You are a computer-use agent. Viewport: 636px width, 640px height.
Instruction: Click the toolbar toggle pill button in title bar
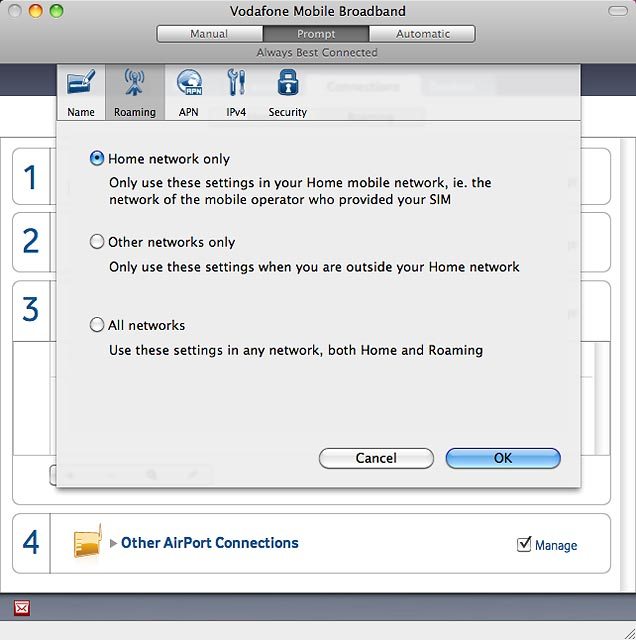pyautogui.click(x=618, y=11)
